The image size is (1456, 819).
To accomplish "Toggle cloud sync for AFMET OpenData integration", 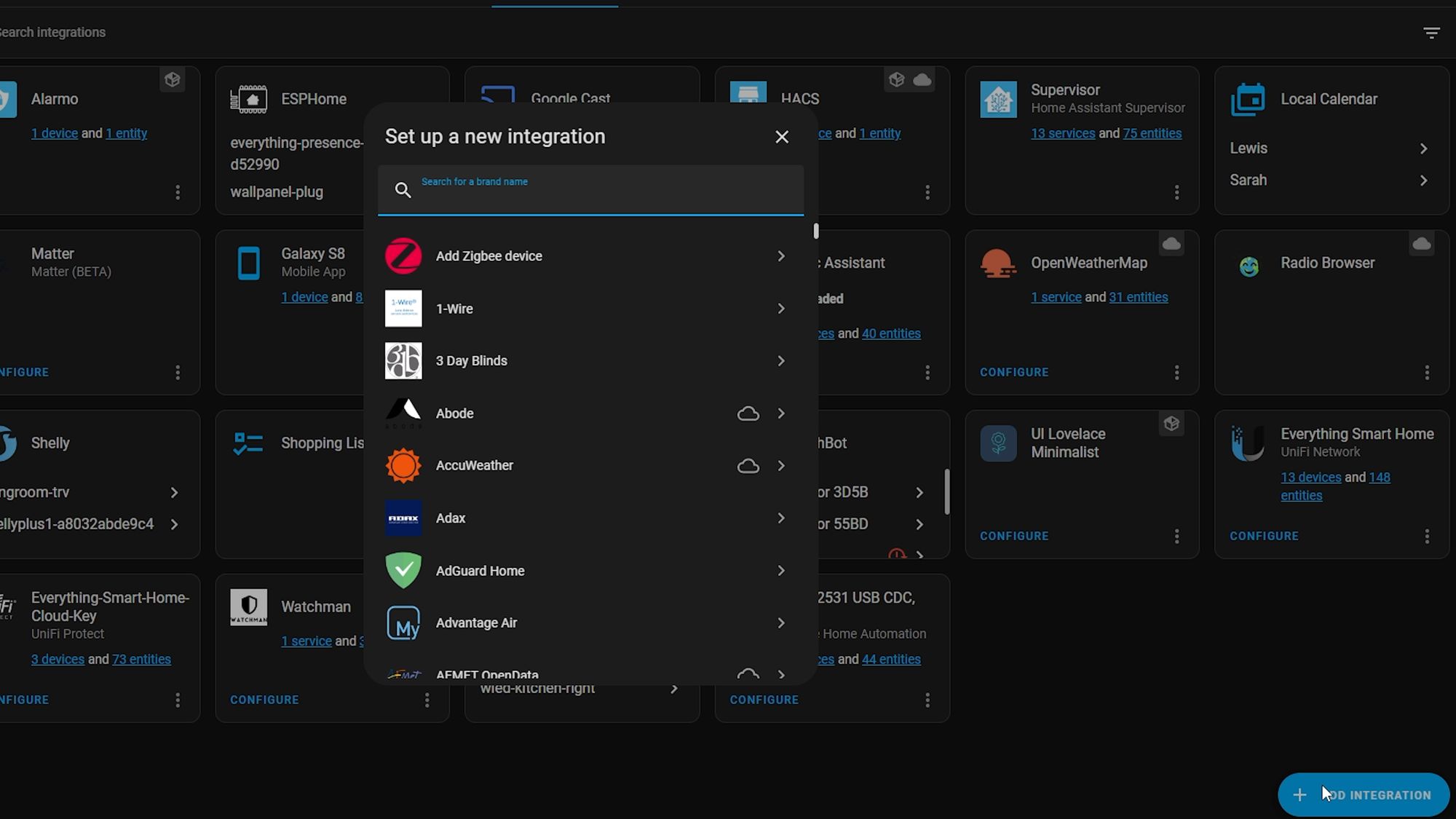I will coord(747,673).
